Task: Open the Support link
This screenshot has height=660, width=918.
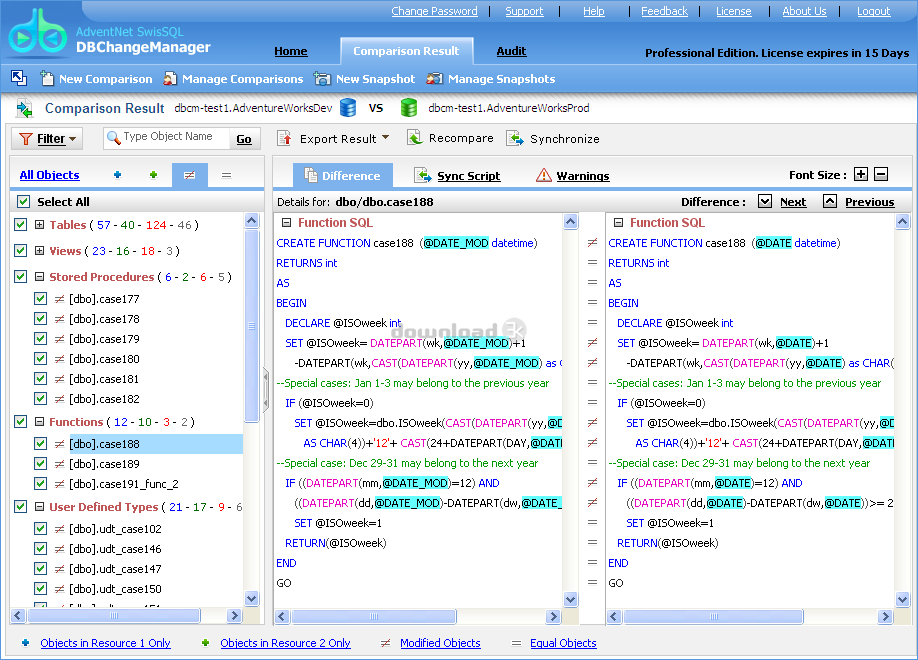Action: click(x=525, y=11)
